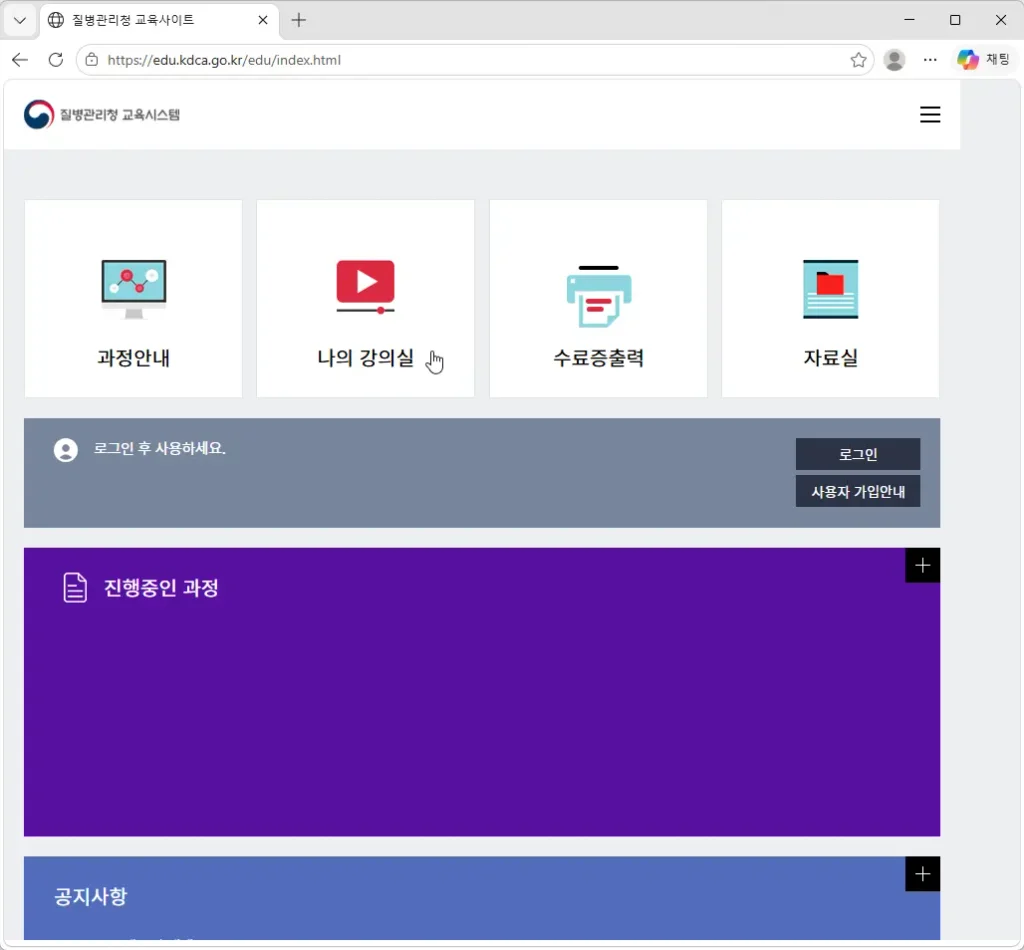Open the hamburger menu in the site header
1024x950 pixels.
930,115
